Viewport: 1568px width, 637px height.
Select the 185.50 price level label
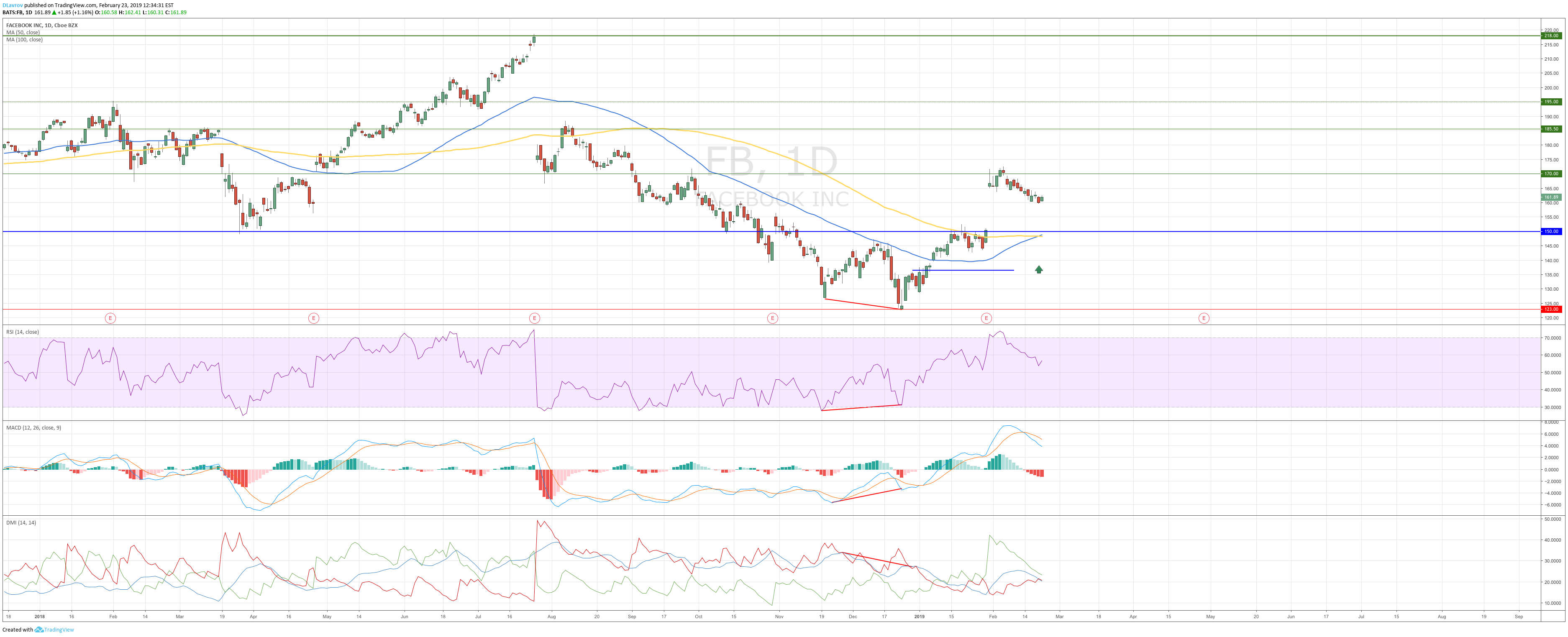point(1551,129)
